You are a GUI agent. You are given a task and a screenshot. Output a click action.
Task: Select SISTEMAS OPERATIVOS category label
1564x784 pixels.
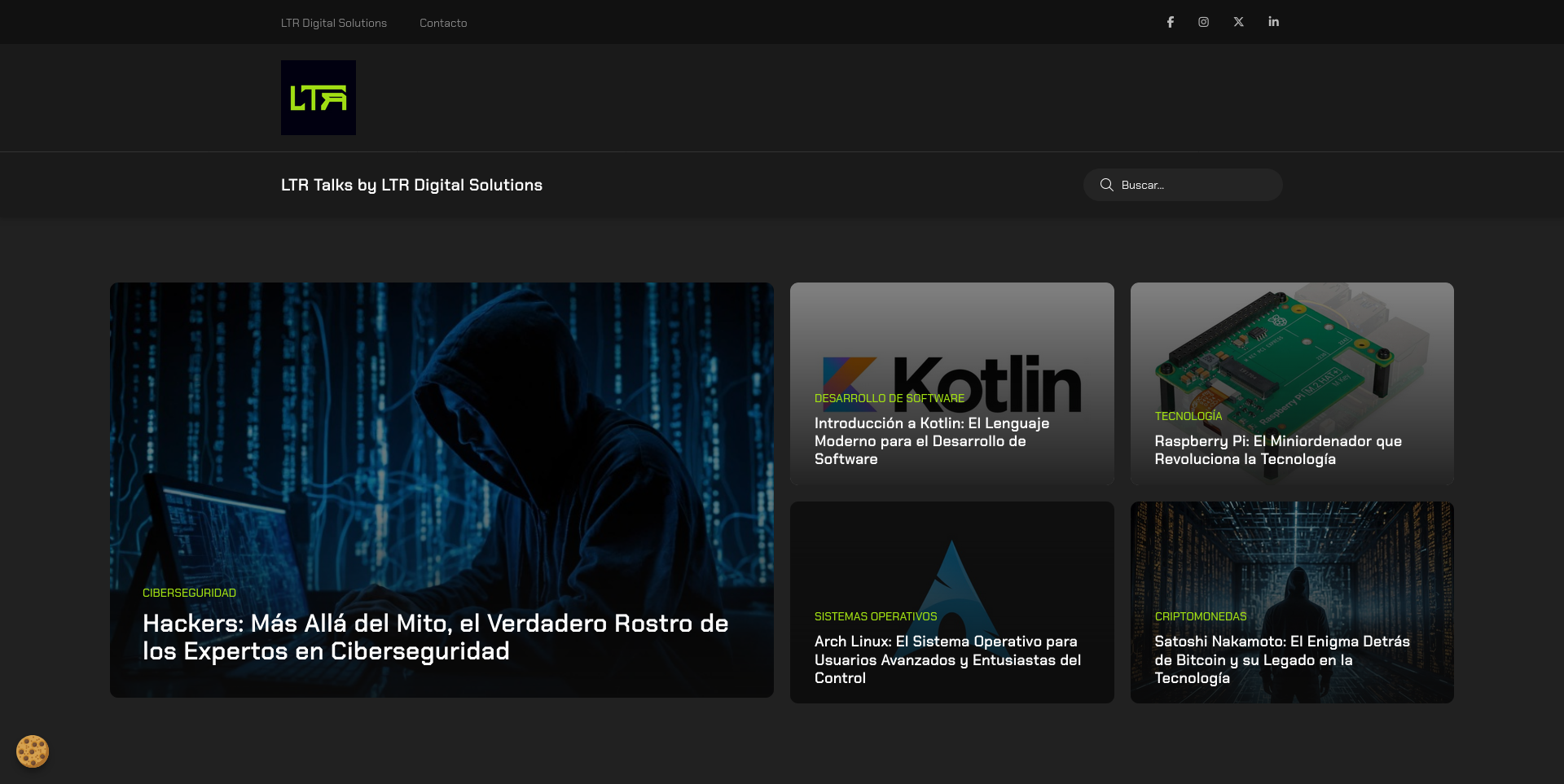876,616
